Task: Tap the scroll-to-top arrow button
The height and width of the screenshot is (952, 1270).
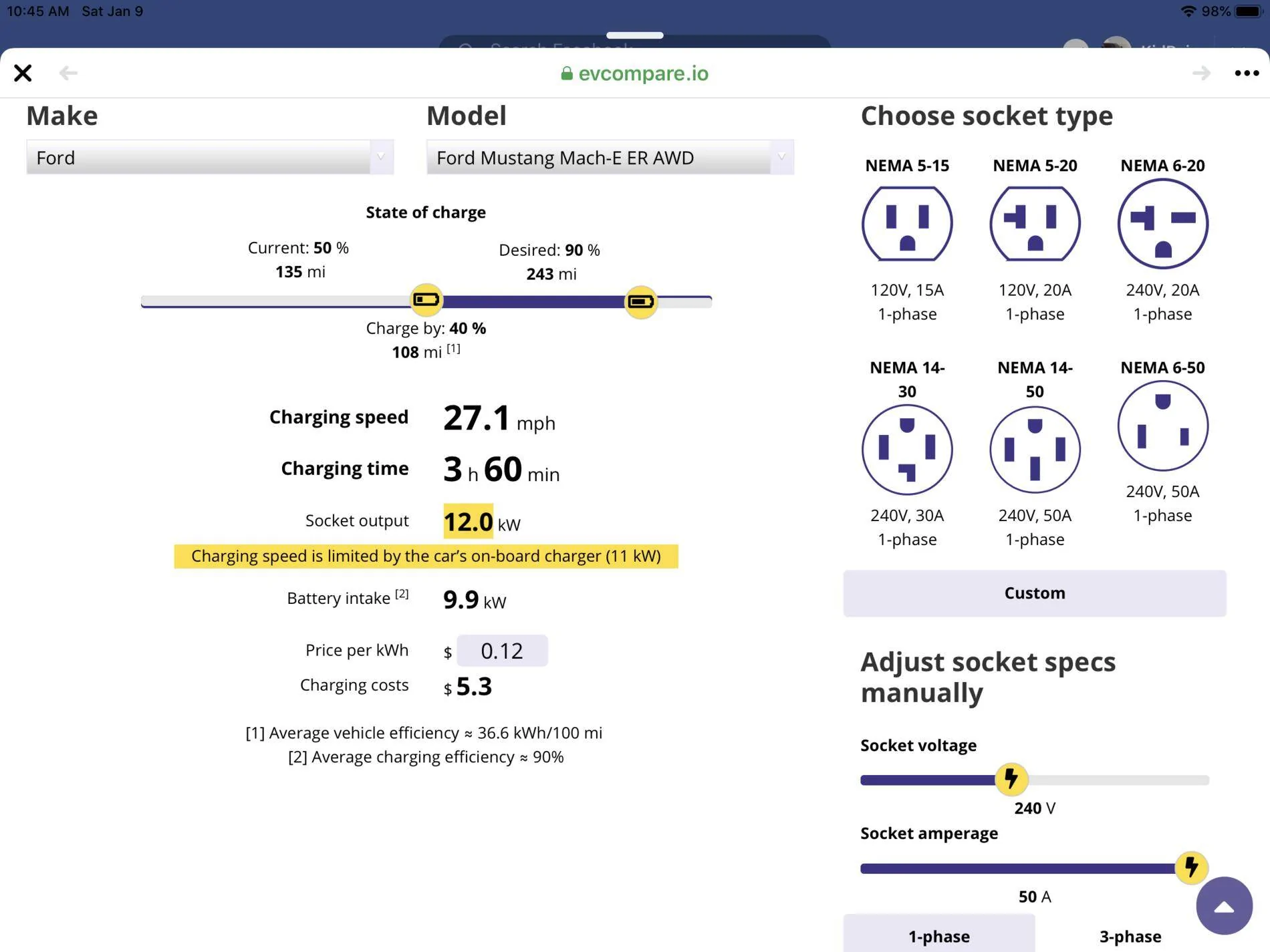Action: tap(1224, 906)
